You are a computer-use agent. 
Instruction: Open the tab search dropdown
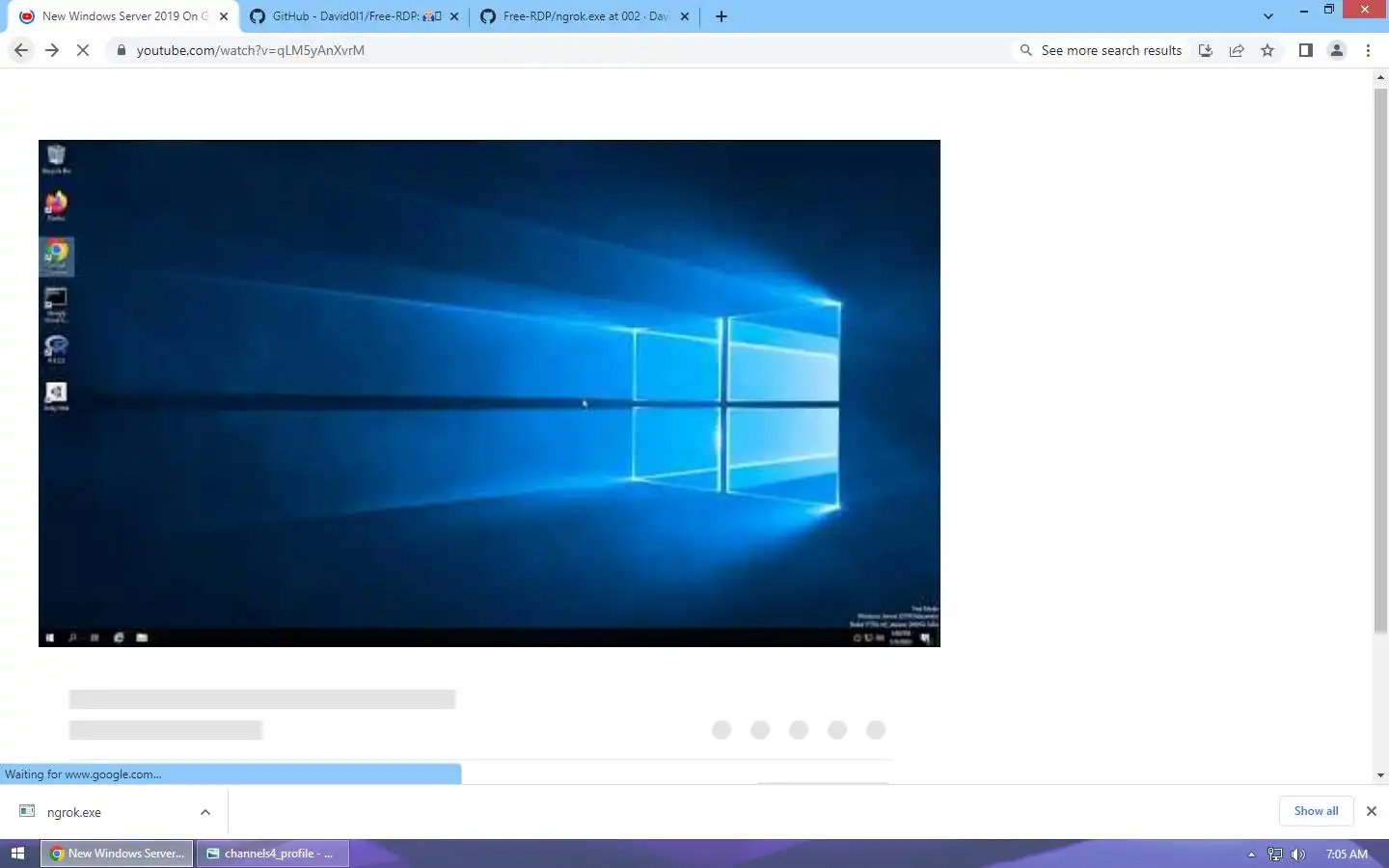coord(1268,16)
